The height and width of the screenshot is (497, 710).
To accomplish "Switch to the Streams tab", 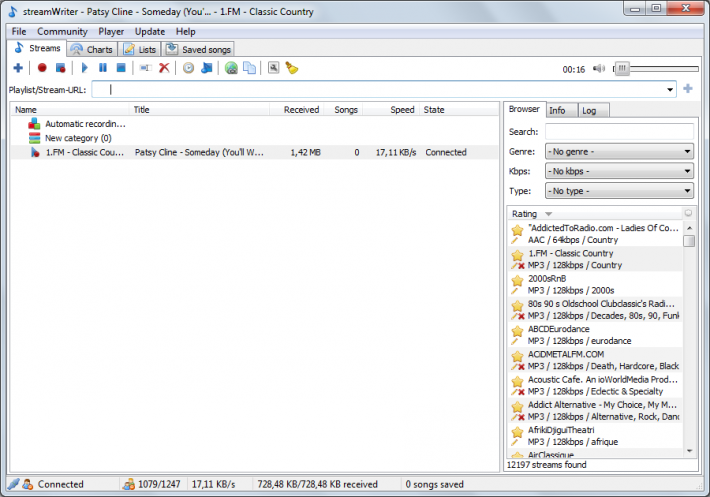I will pyautogui.click(x=37, y=48).
